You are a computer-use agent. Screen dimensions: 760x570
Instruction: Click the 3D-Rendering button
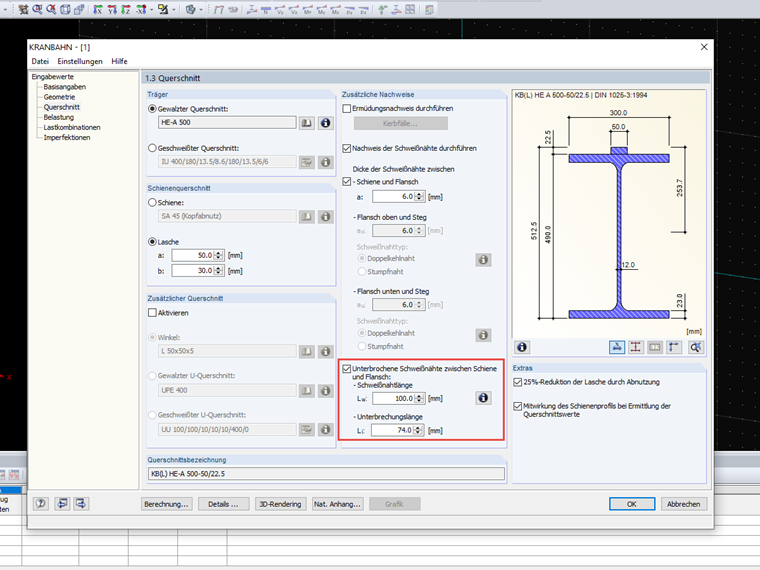[x=279, y=504]
